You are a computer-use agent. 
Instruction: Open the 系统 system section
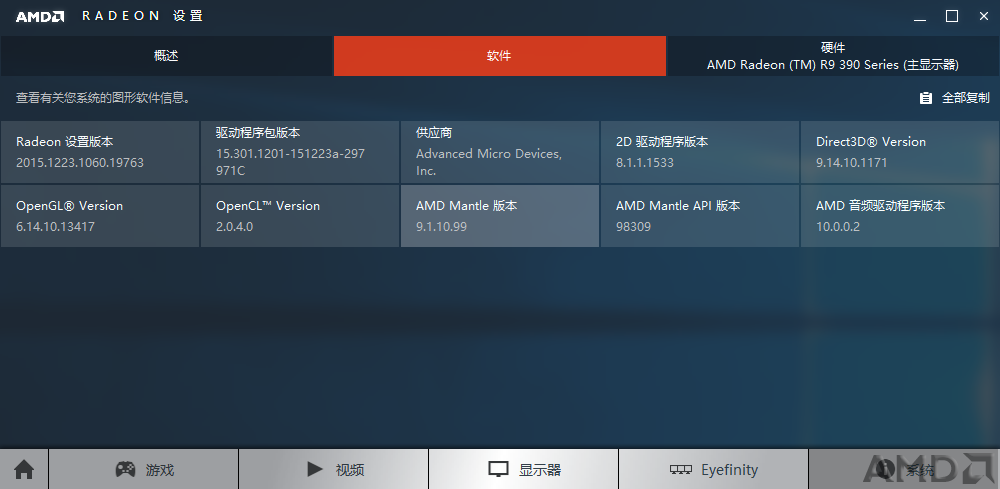click(x=904, y=470)
